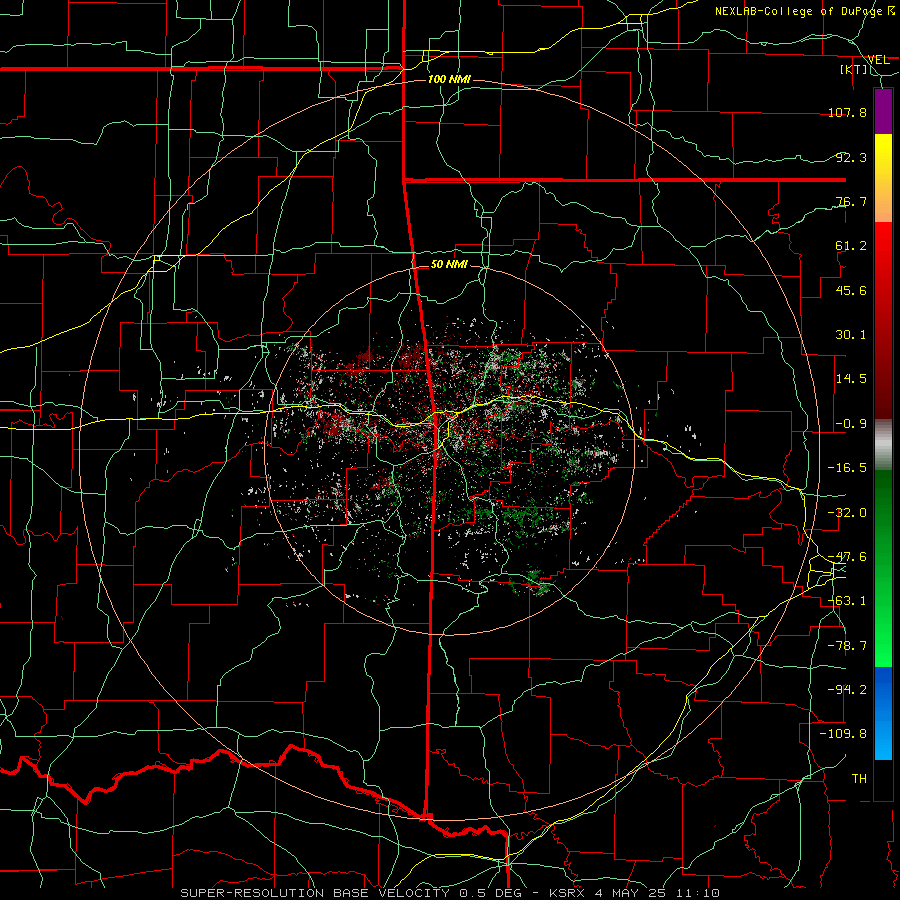The width and height of the screenshot is (900, 900).
Task: Click the '100 NMI' range ring label
Action: (x=449, y=79)
